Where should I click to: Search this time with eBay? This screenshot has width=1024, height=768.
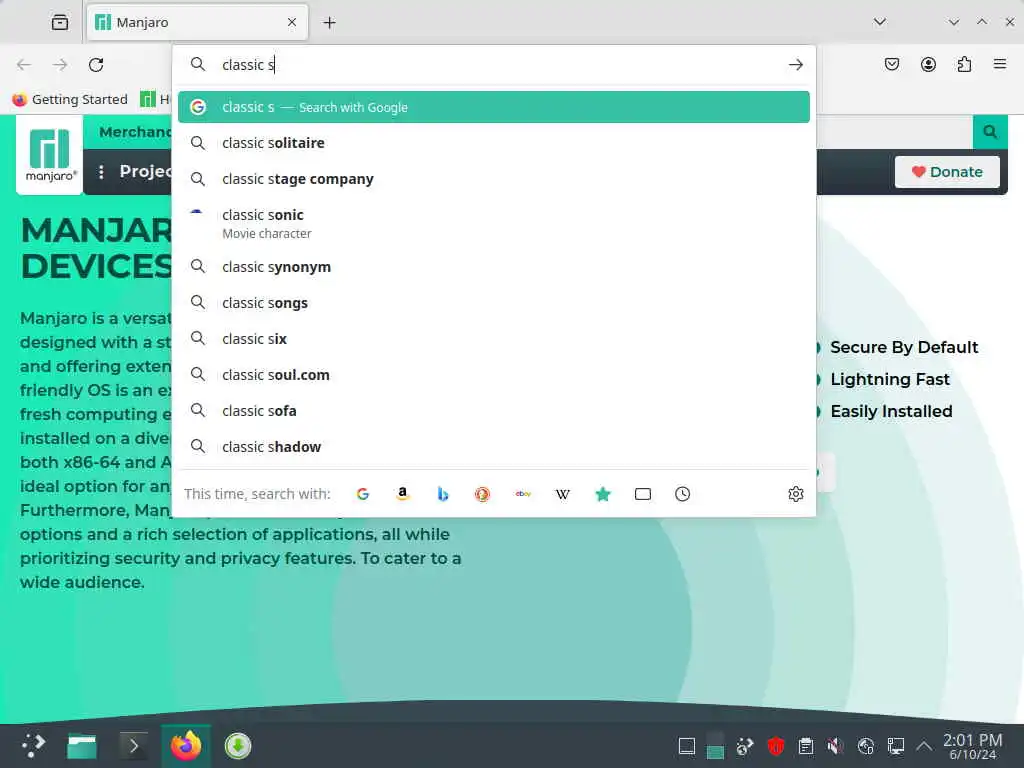point(523,494)
